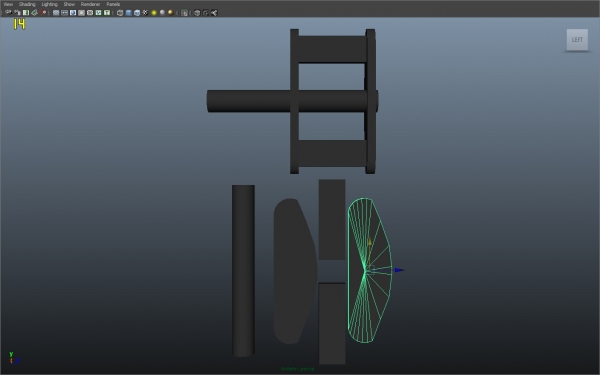Viewport: 600px width, 375px height.
Task: Open the Shading menu
Action: pos(27,4)
